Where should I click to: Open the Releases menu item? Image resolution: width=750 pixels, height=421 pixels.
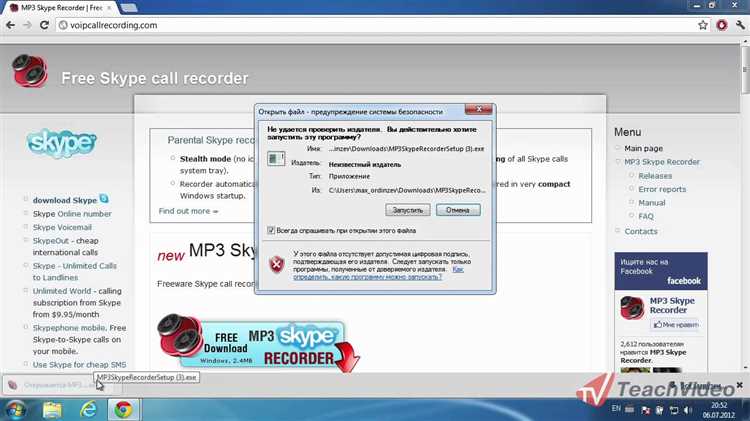click(x=655, y=176)
